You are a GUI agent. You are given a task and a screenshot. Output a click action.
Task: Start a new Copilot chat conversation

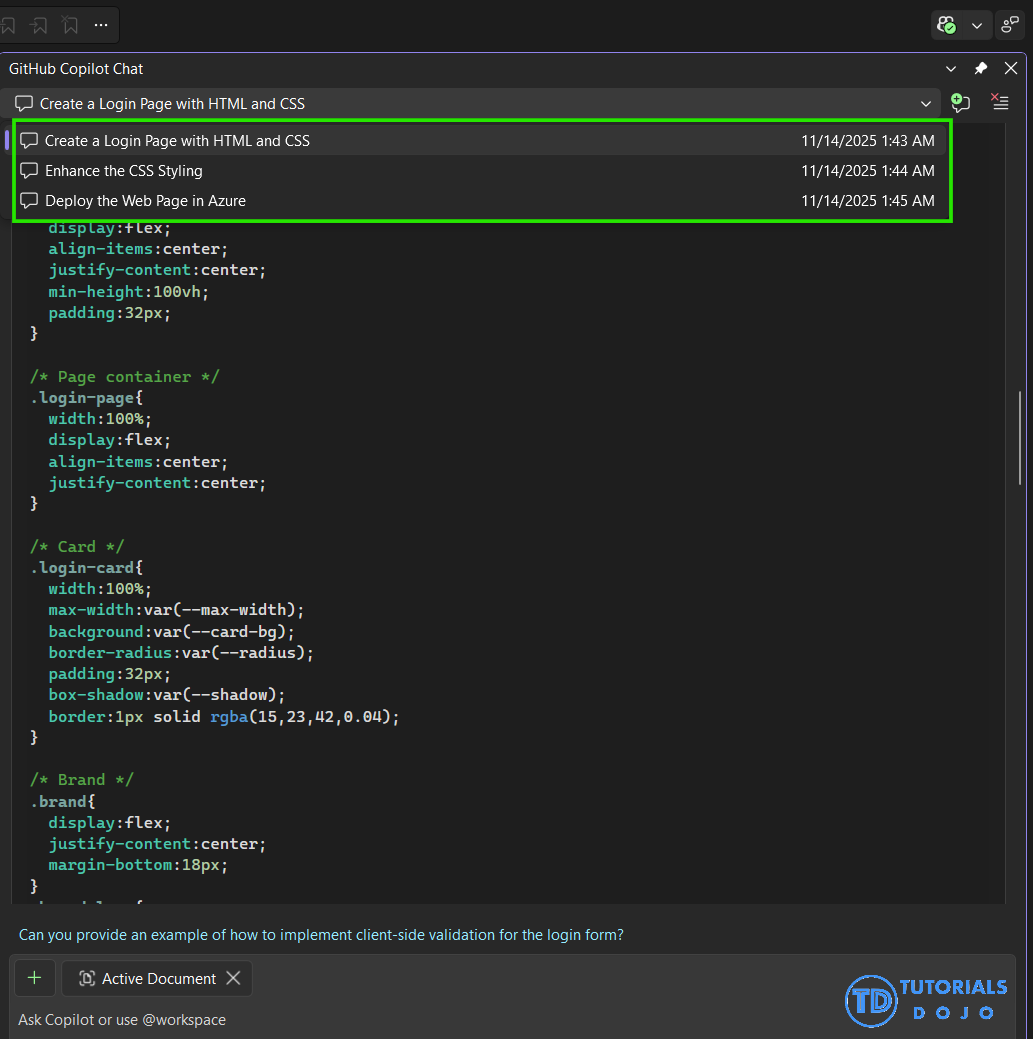pyautogui.click(x=959, y=102)
